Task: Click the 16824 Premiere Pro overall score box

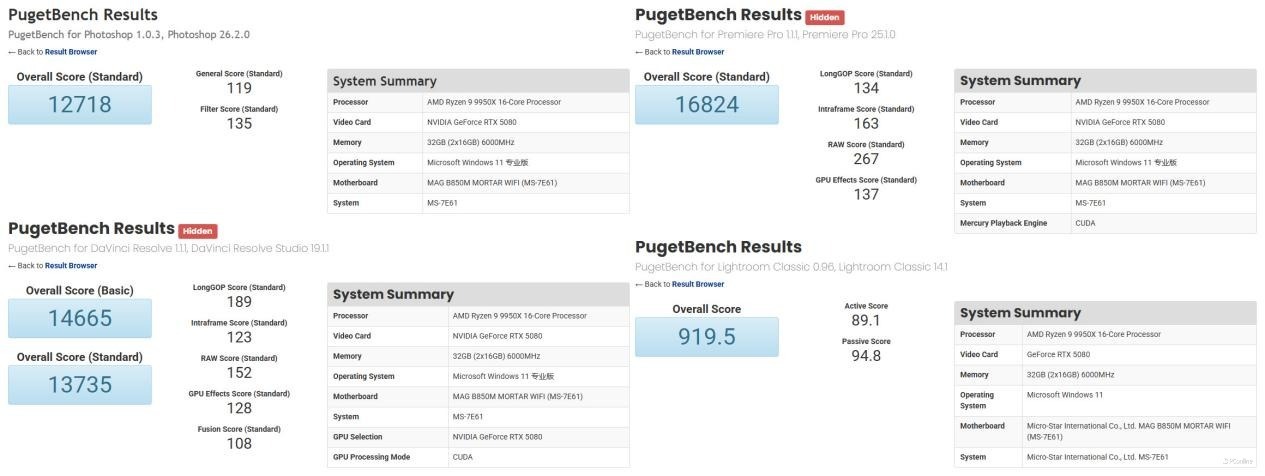Action: [706, 105]
